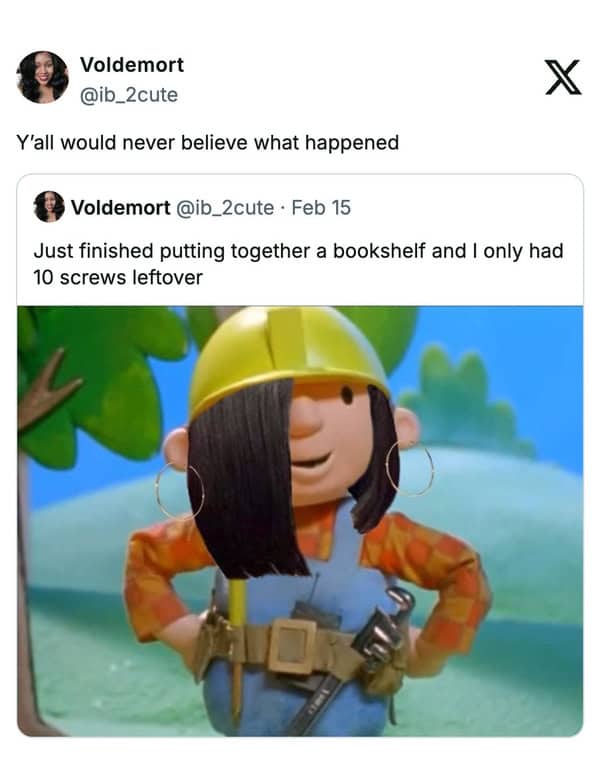Open Voldemort name inside the quoted tweet

[121, 207]
